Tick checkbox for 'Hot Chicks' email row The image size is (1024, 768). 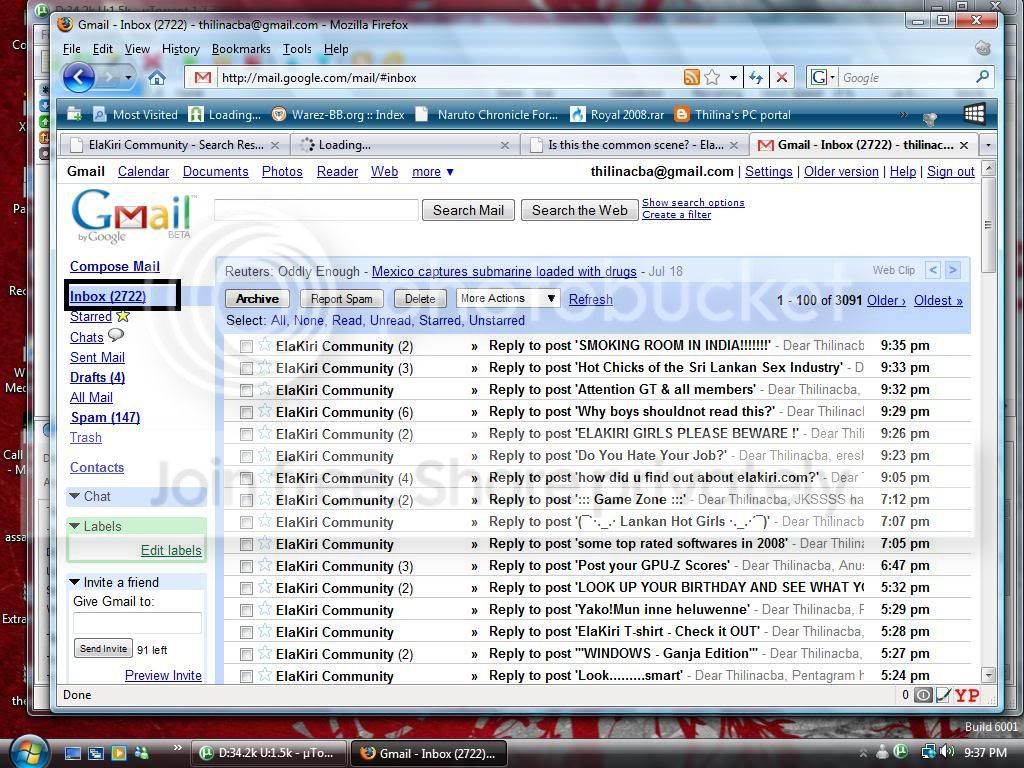pos(246,368)
